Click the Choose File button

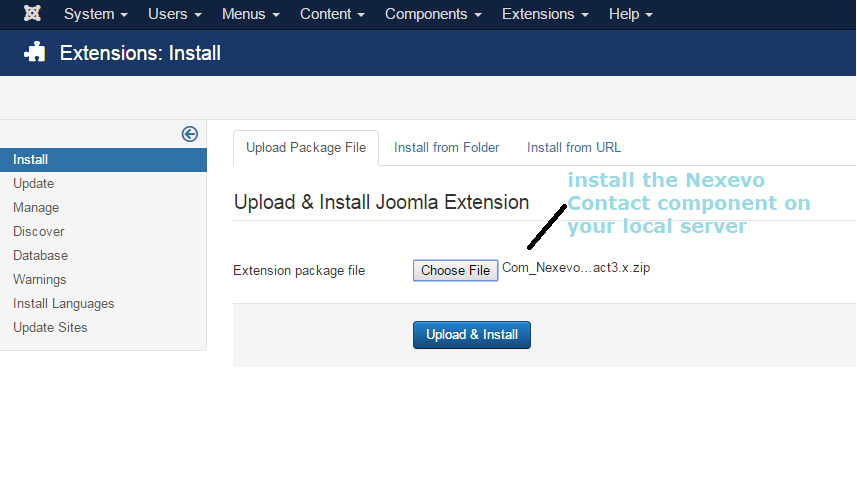click(x=455, y=271)
